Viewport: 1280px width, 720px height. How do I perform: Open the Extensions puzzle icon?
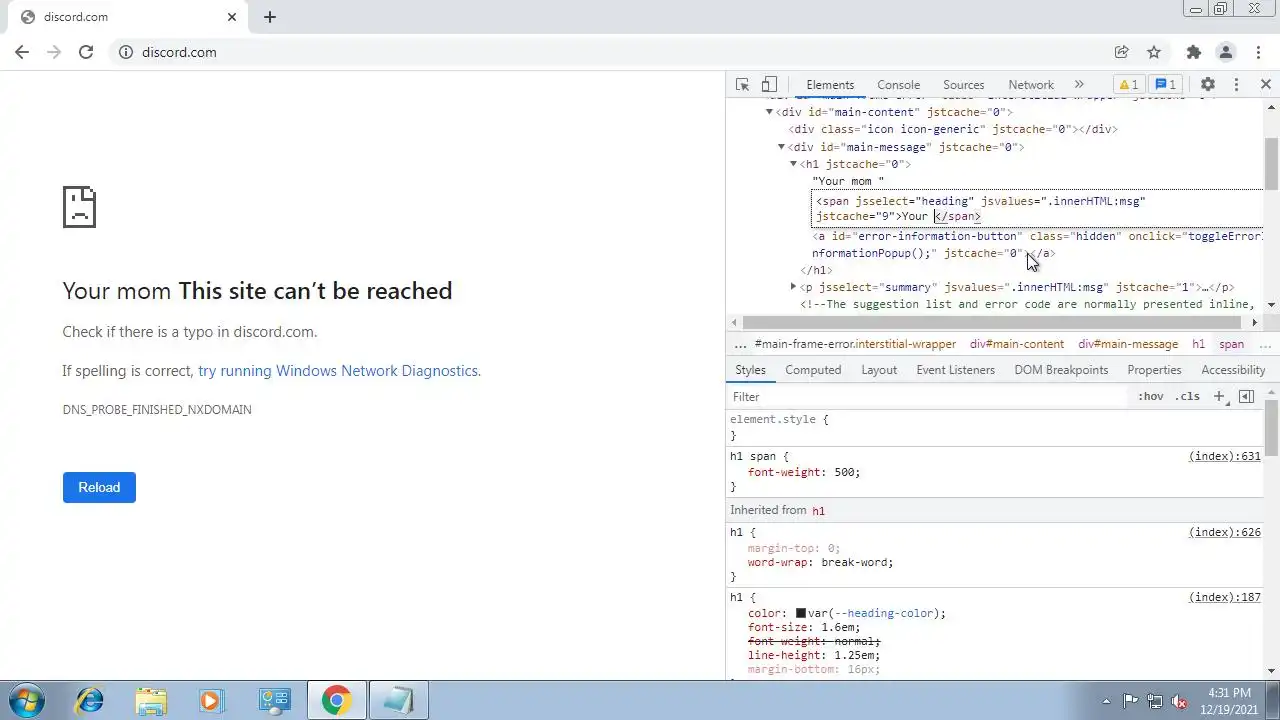click(x=1193, y=52)
